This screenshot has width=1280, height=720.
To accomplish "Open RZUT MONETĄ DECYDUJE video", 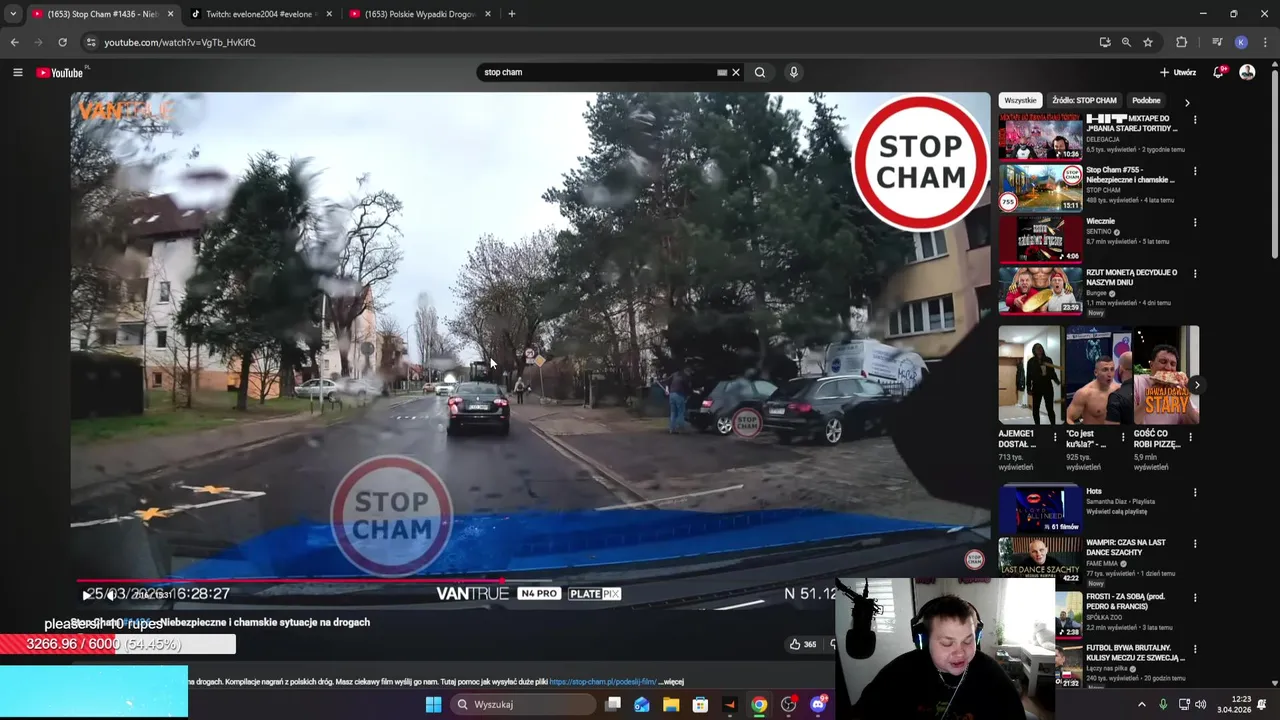I will (1040, 290).
